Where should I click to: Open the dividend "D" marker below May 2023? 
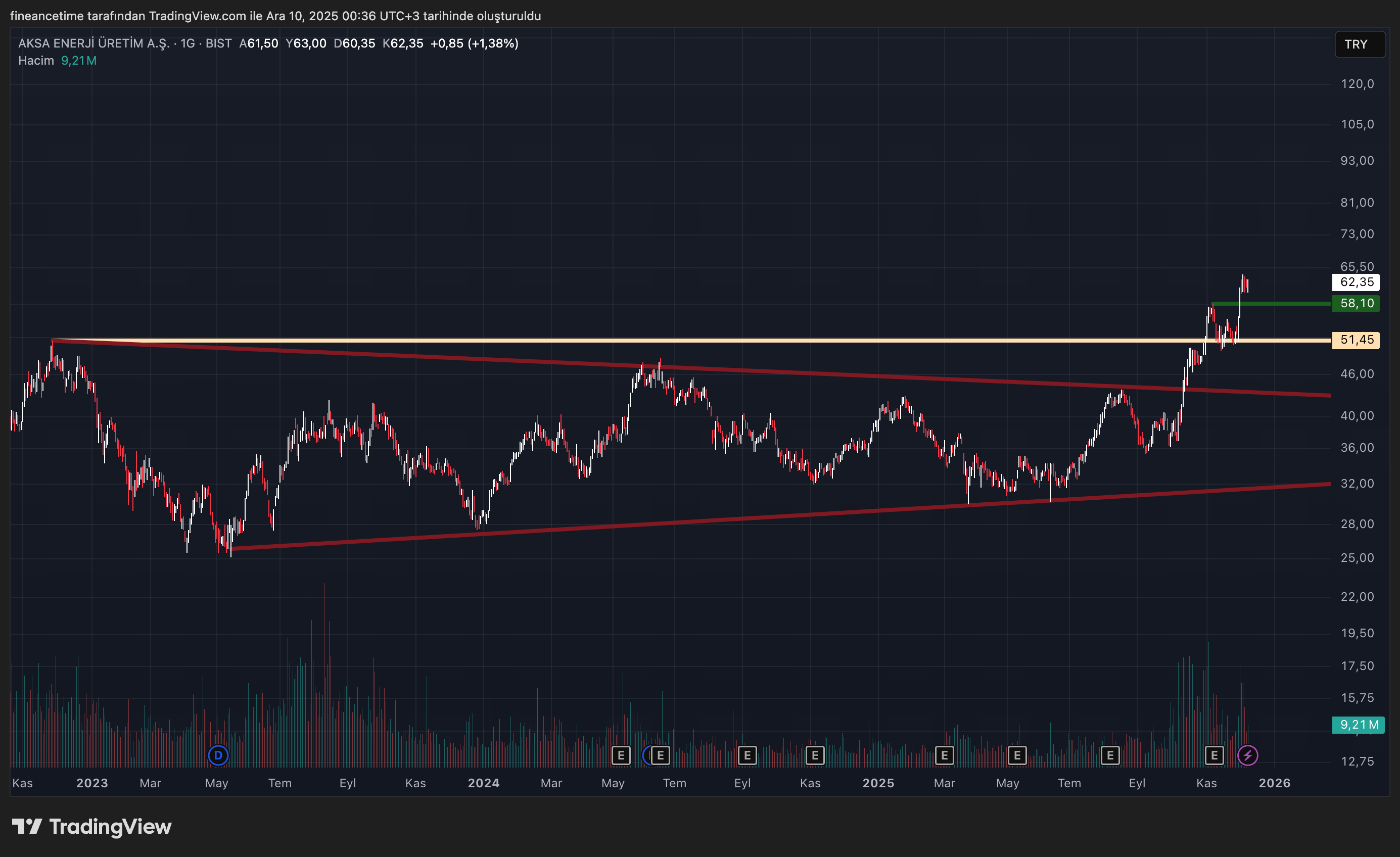[218, 755]
